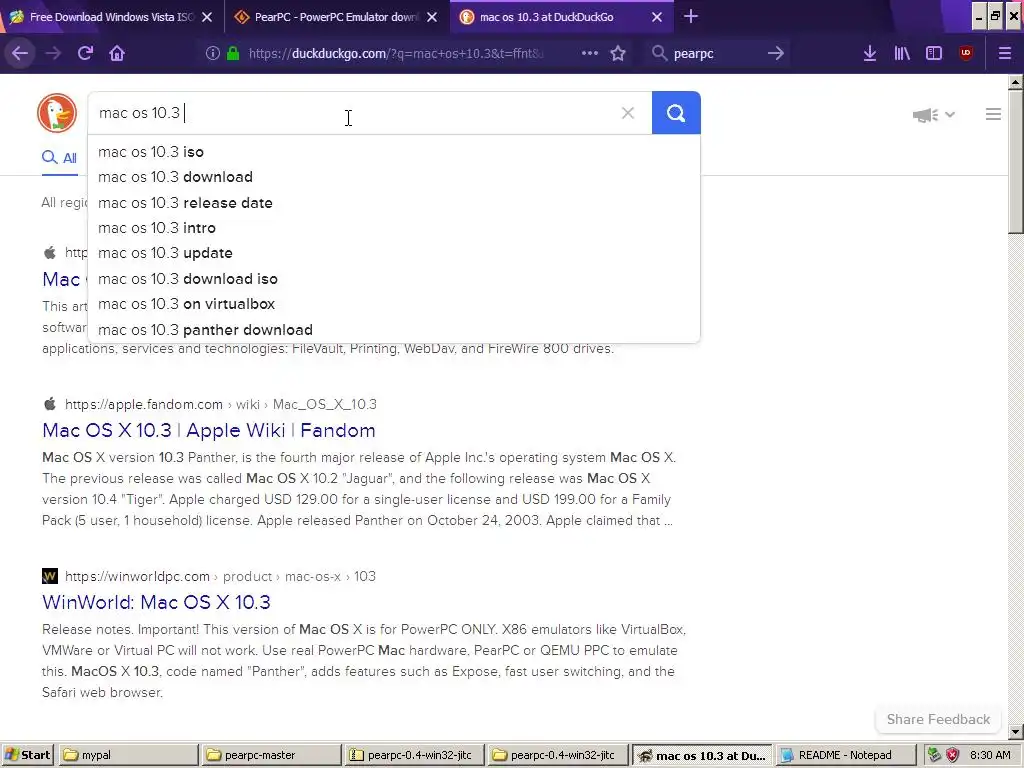Viewport: 1024px width, 768px height.
Task: Click the green padlock security icon
Action: pyautogui.click(x=232, y=54)
